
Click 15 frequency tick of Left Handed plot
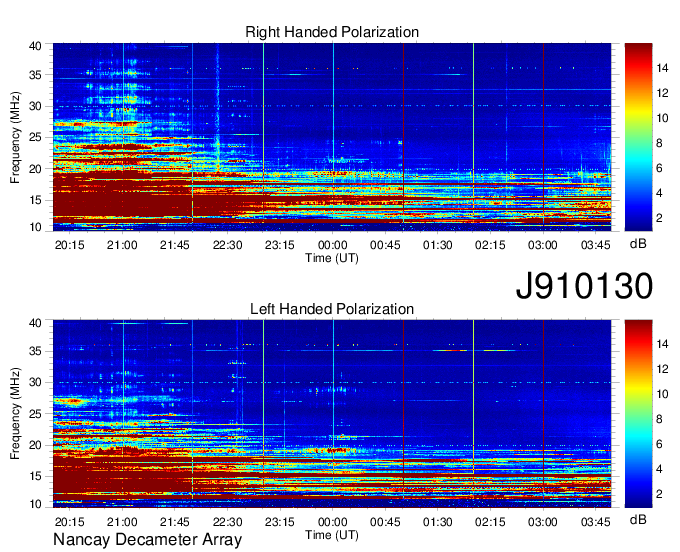pyautogui.click(x=36, y=477)
